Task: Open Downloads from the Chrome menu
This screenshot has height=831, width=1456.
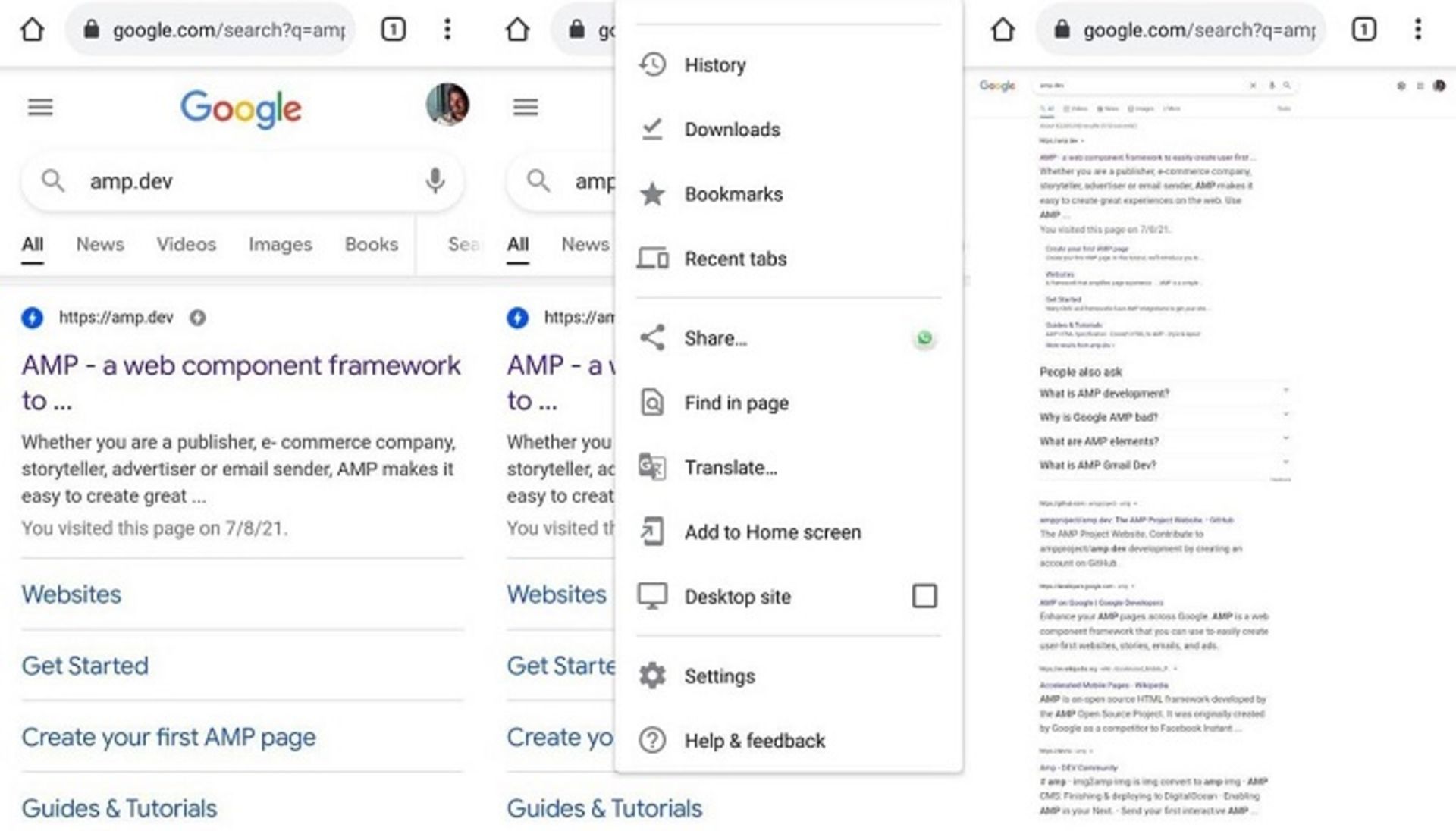Action: pos(732,130)
